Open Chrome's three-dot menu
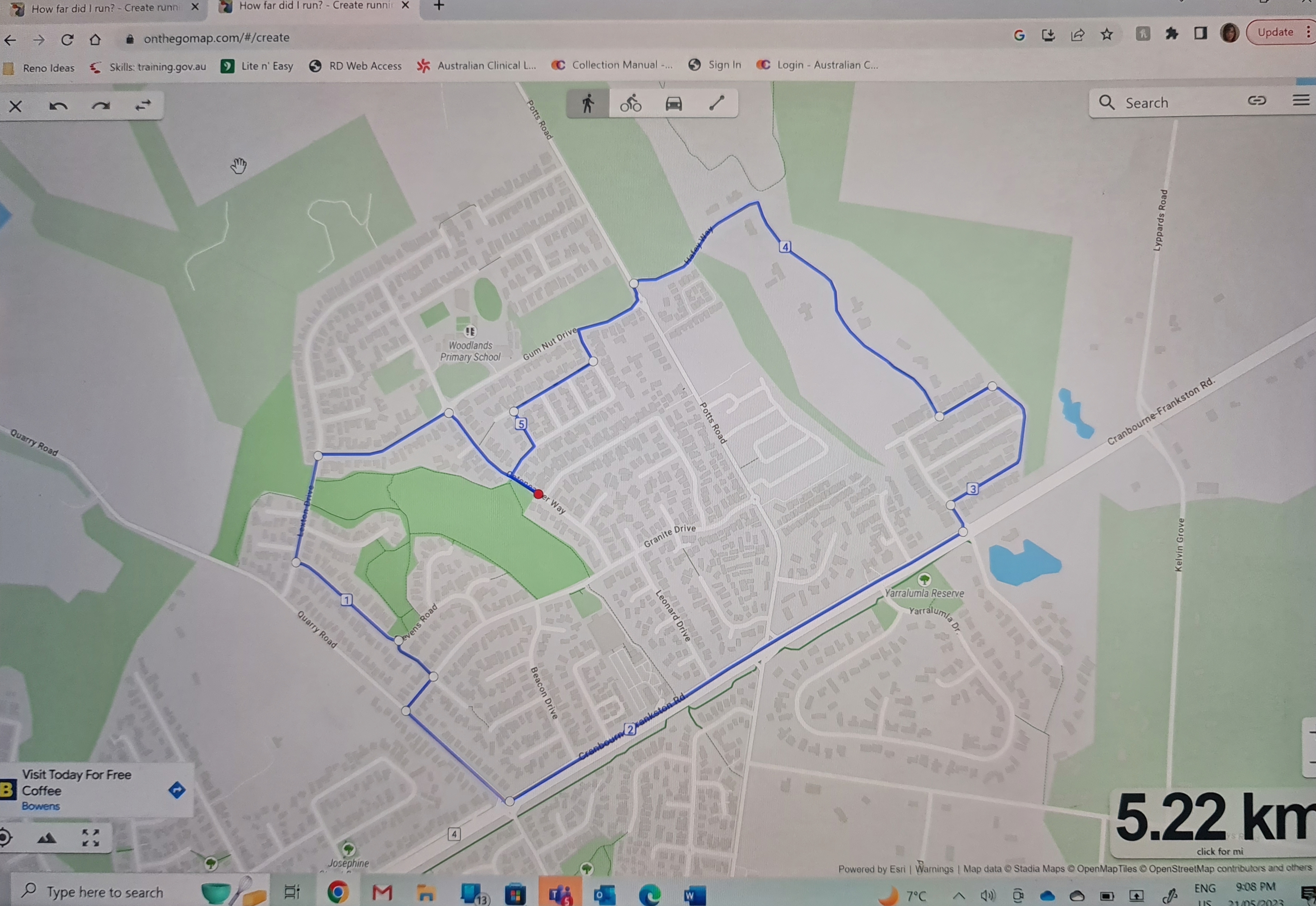This screenshot has height=906, width=1316. [1309, 32]
